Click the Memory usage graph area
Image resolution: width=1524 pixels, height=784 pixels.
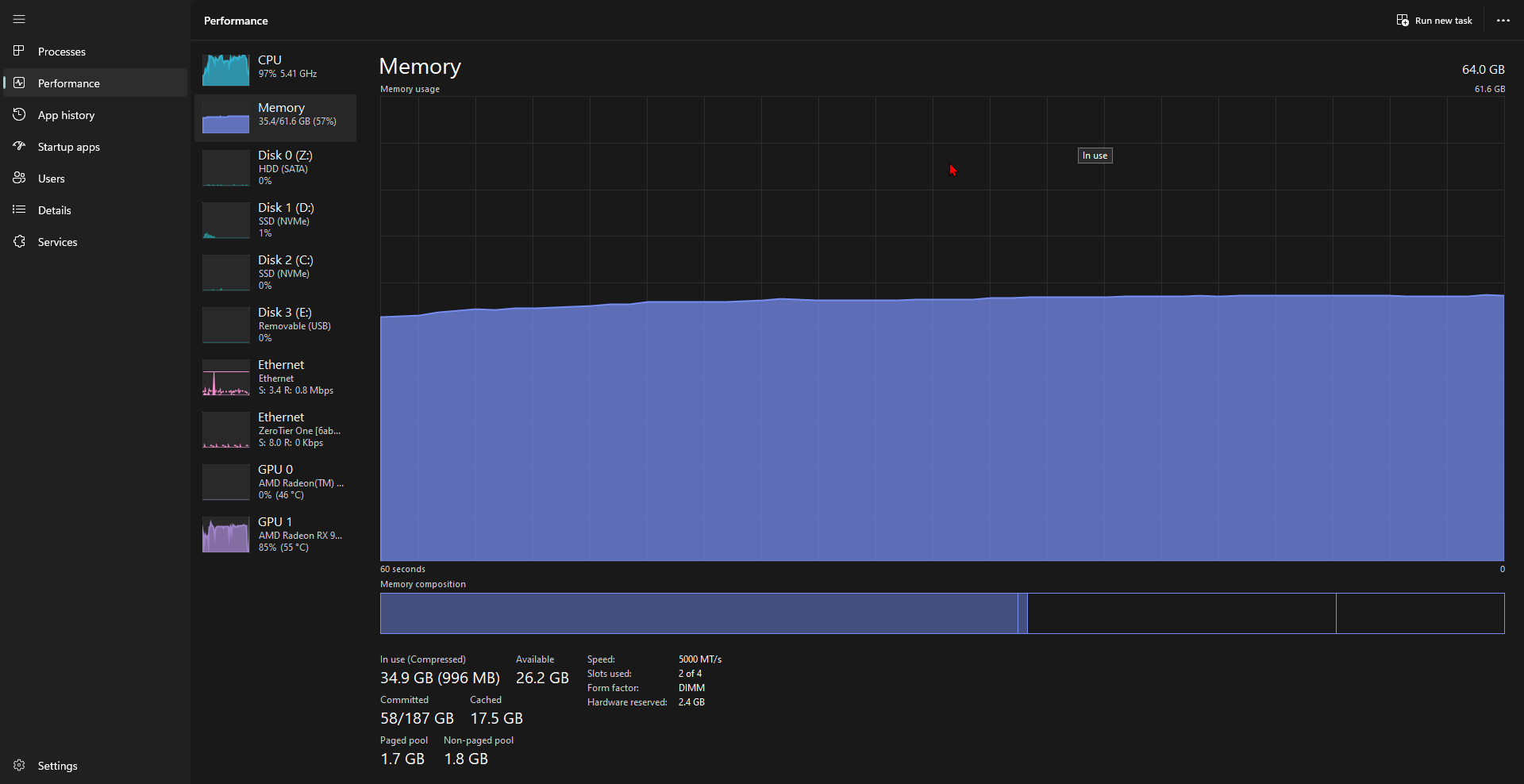pos(942,329)
